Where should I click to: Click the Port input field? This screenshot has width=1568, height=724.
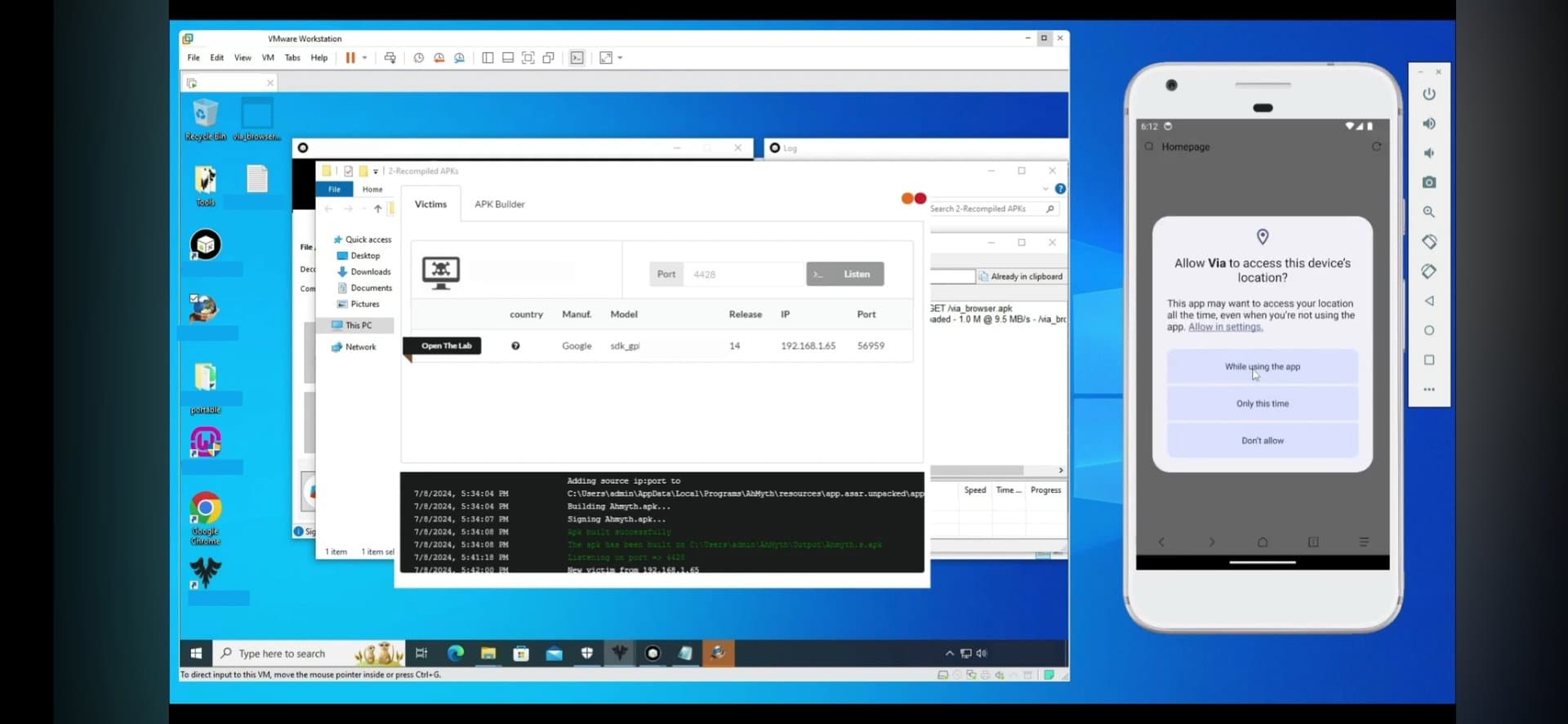tap(745, 274)
